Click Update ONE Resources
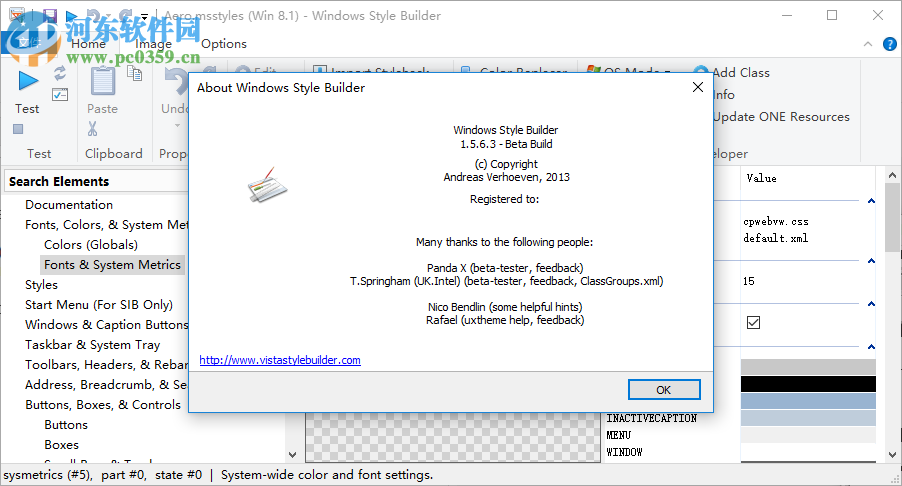The image size is (902, 486). point(781,117)
